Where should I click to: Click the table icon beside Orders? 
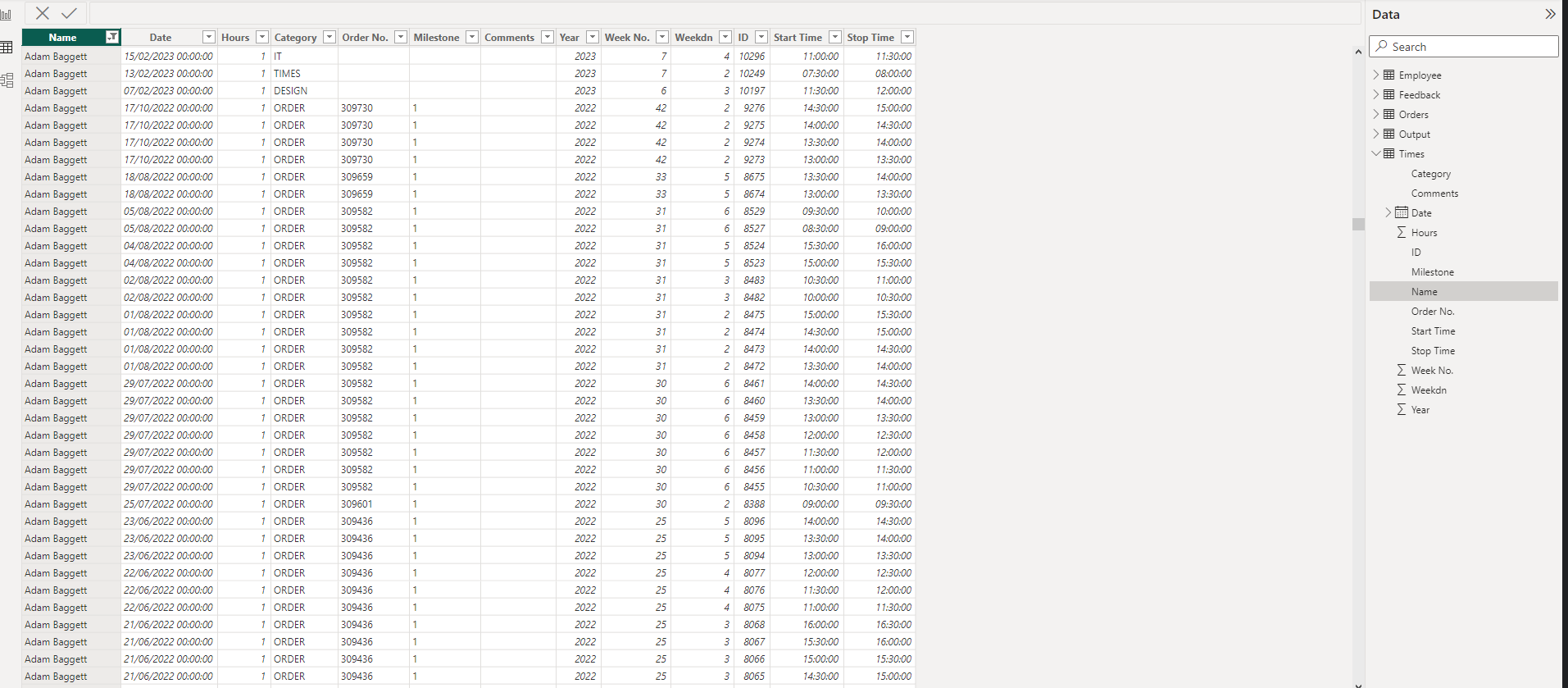pos(1389,114)
